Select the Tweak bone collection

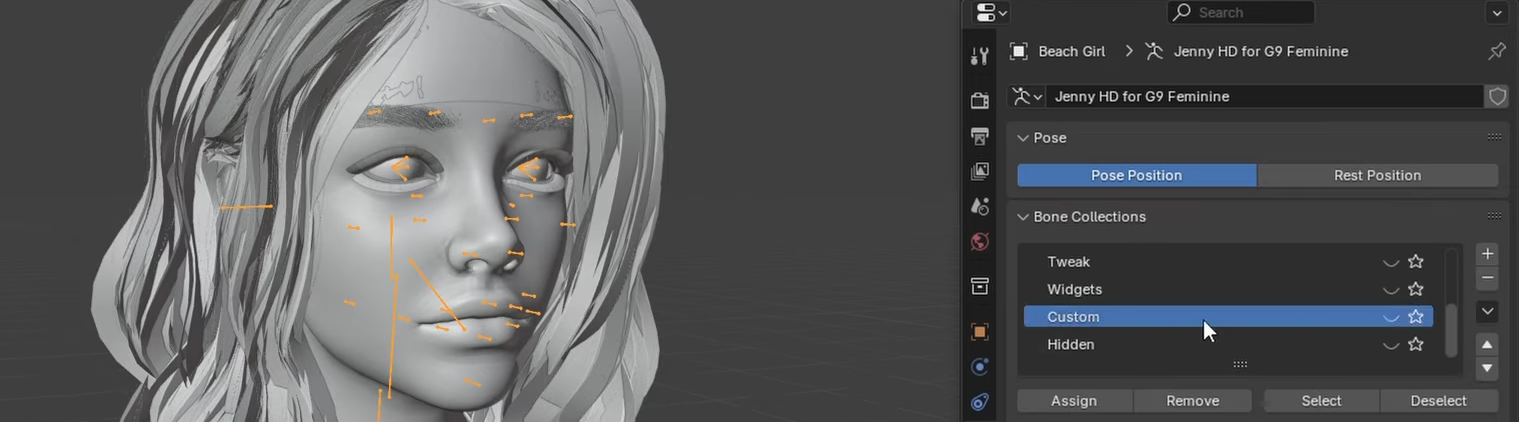click(1228, 262)
